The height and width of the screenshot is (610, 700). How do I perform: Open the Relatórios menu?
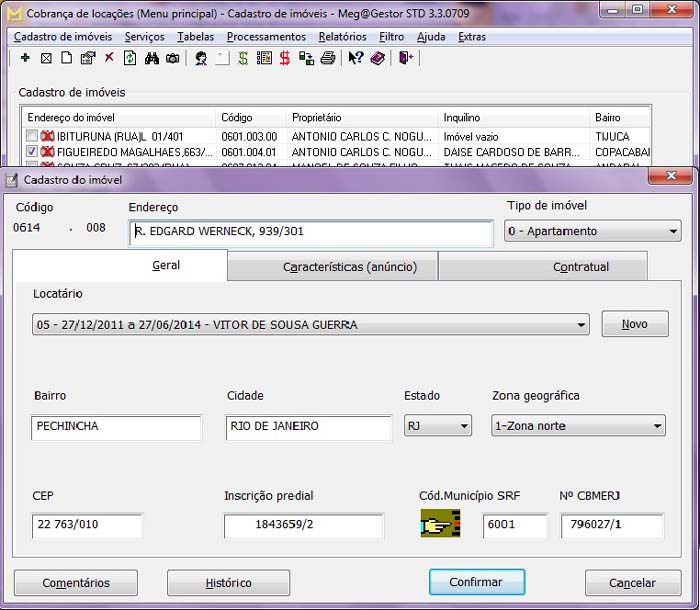[x=342, y=37]
